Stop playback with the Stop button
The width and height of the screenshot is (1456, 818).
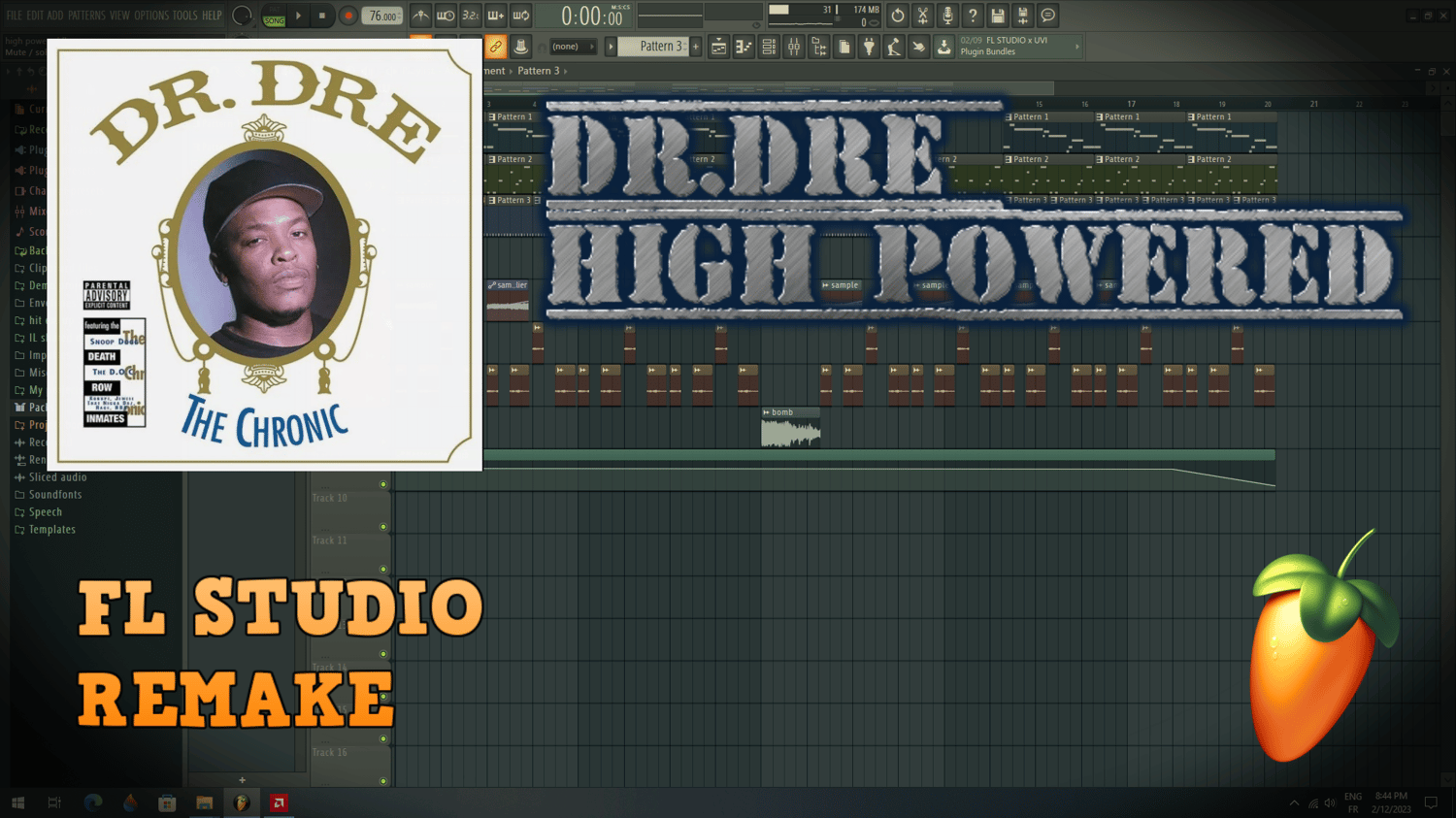coord(322,16)
